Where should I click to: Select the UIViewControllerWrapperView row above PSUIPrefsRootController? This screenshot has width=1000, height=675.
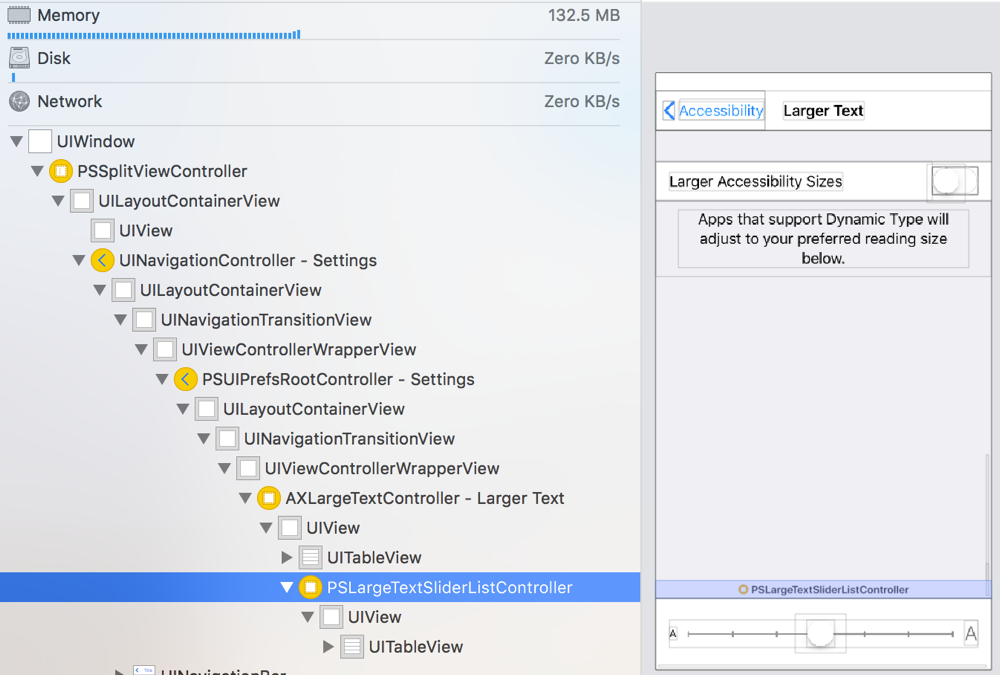pyautogui.click(x=320, y=350)
